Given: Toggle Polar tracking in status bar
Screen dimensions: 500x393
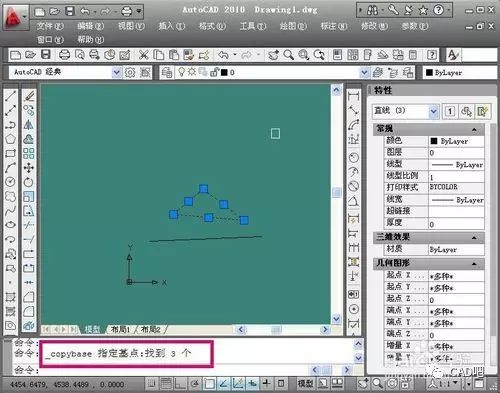Looking at the screenshot, I should pyautogui.click(x=195, y=384).
